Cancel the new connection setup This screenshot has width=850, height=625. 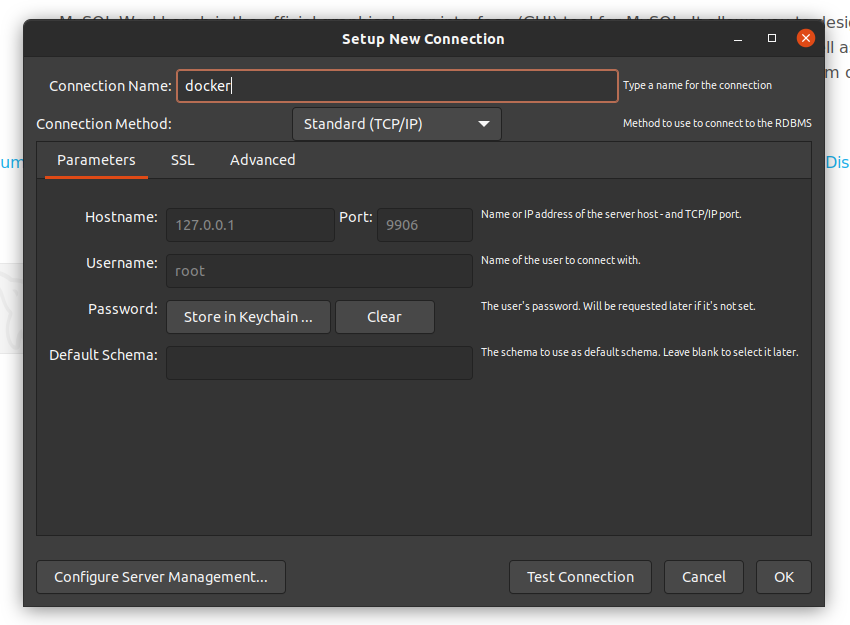(x=704, y=577)
